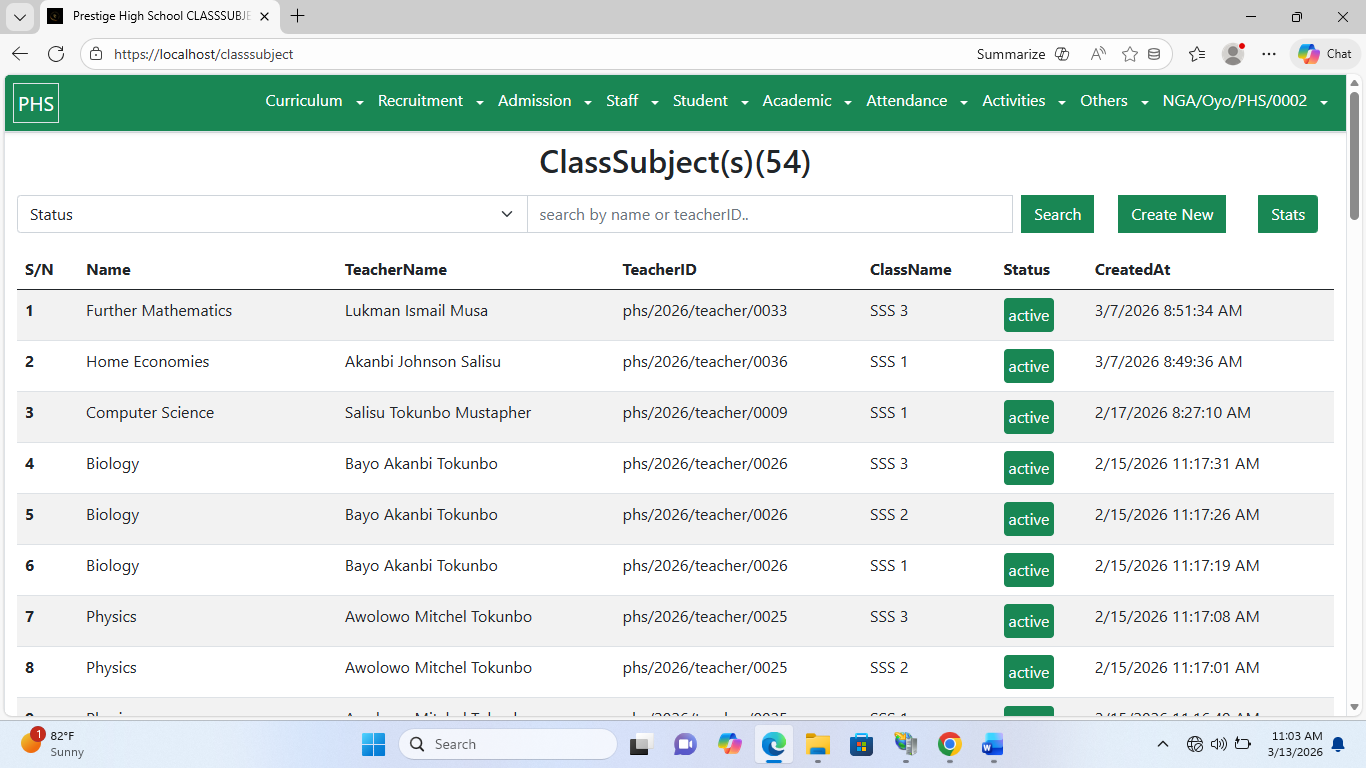Image resolution: width=1366 pixels, height=768 pixels.
Task: Click the active badge for Further Mathematics
Action: (1028, 315)
